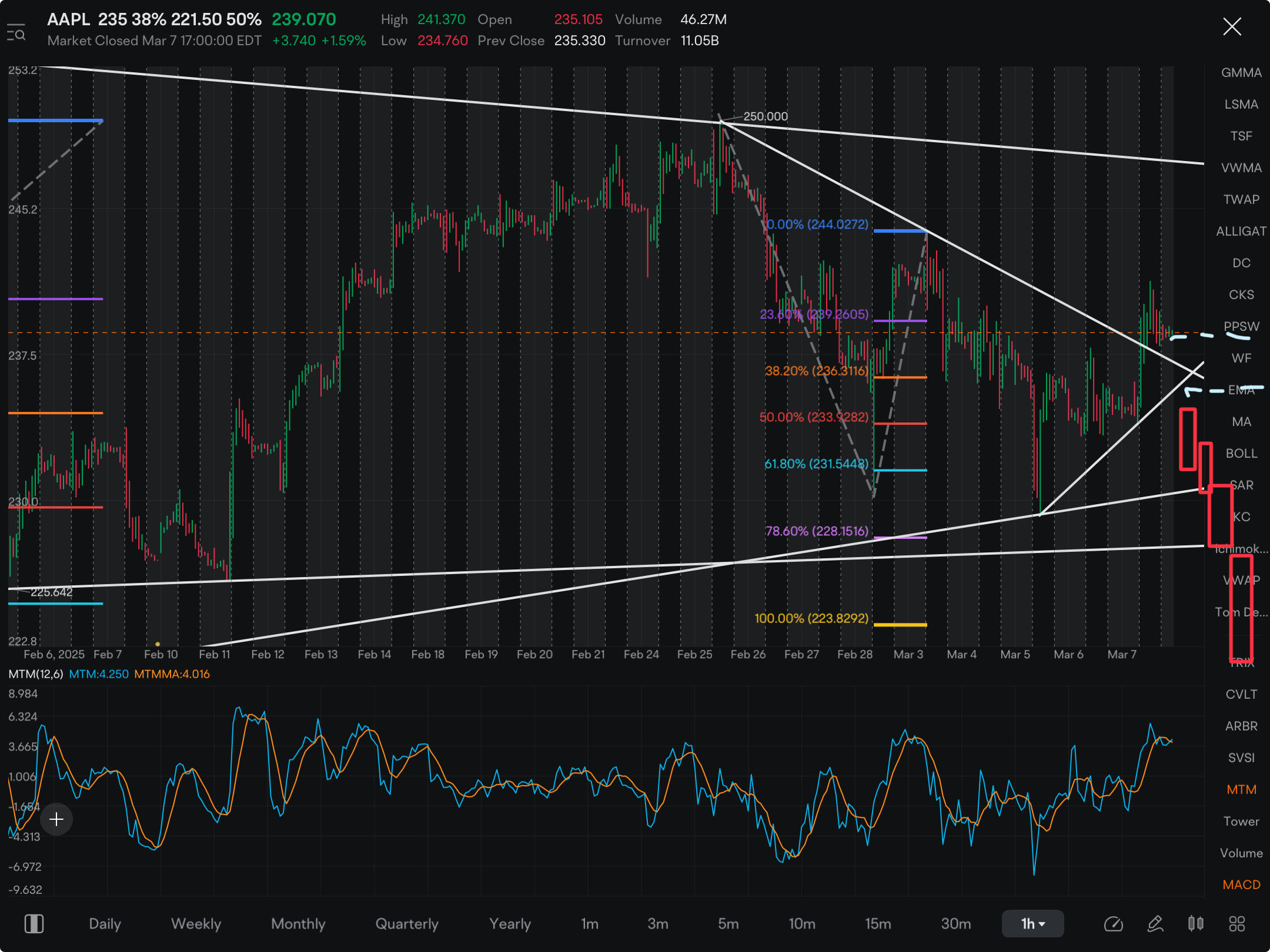Screen dimensions: 1270x952
Task: Select the 38.20% (236.3116) Fibonacci label
Action: (817, 371)
